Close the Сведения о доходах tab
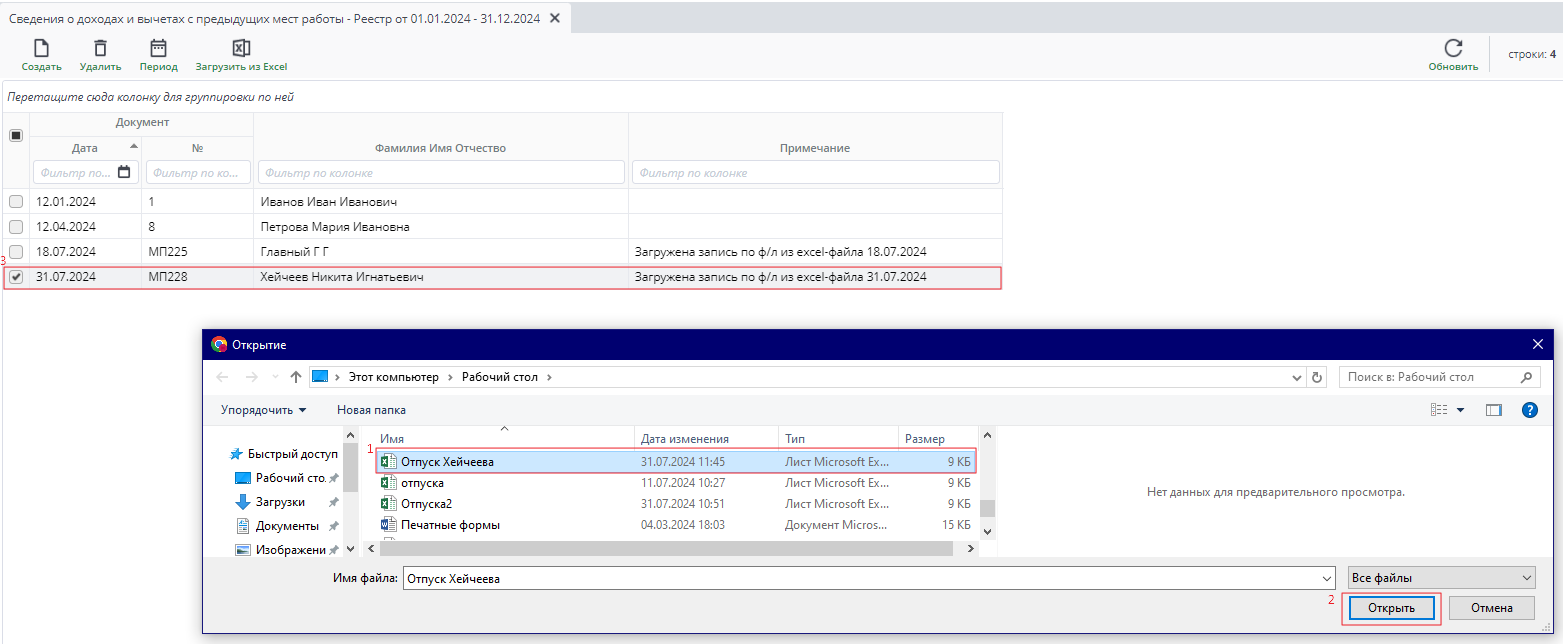Viewport: 1563px width, 644px height. [556, 17]
